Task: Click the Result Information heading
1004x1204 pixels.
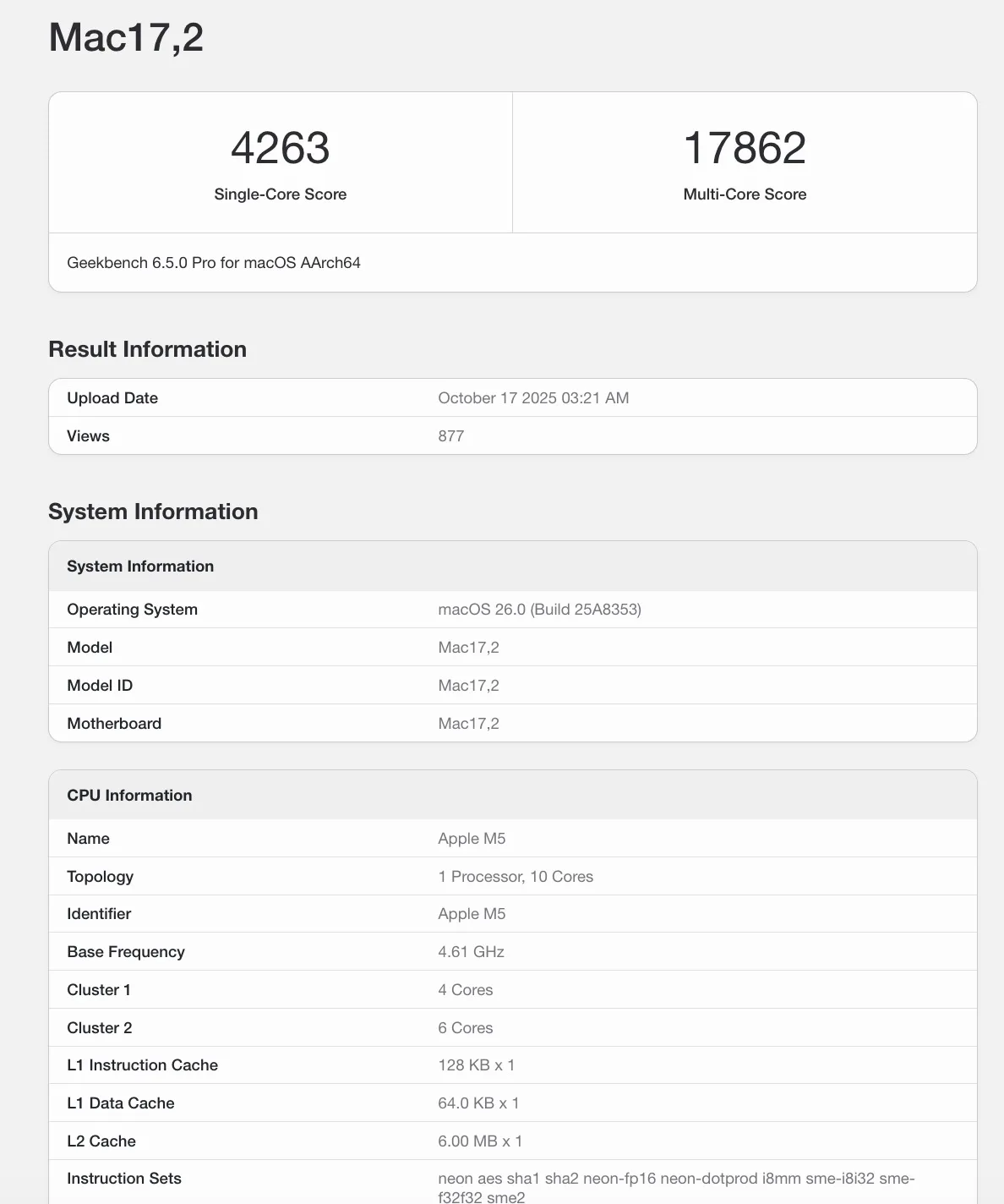Action: pyautogui.click(x=148, y=349)
